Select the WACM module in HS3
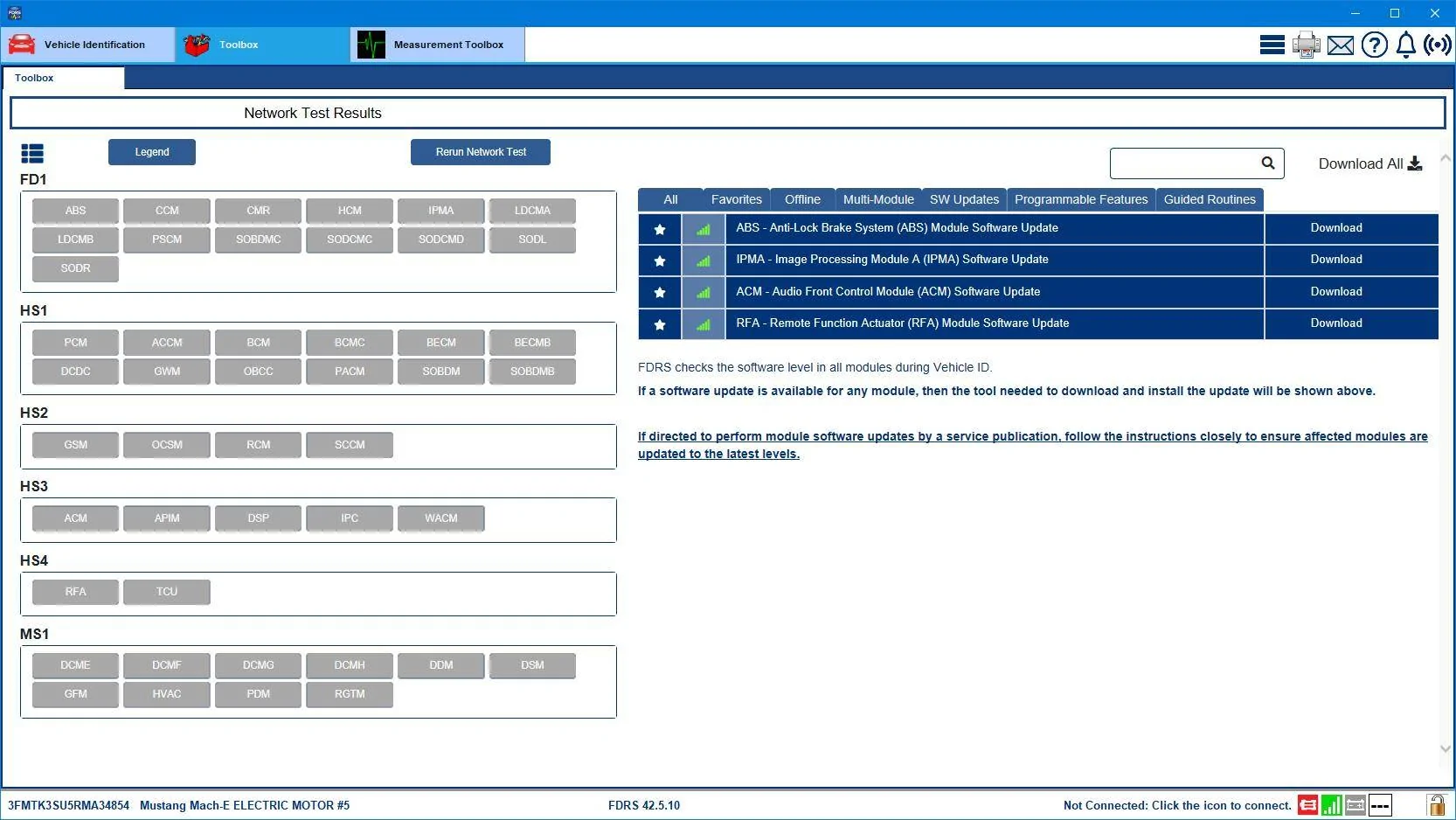Screen dimensions: 1456x820 click(440, 518)
